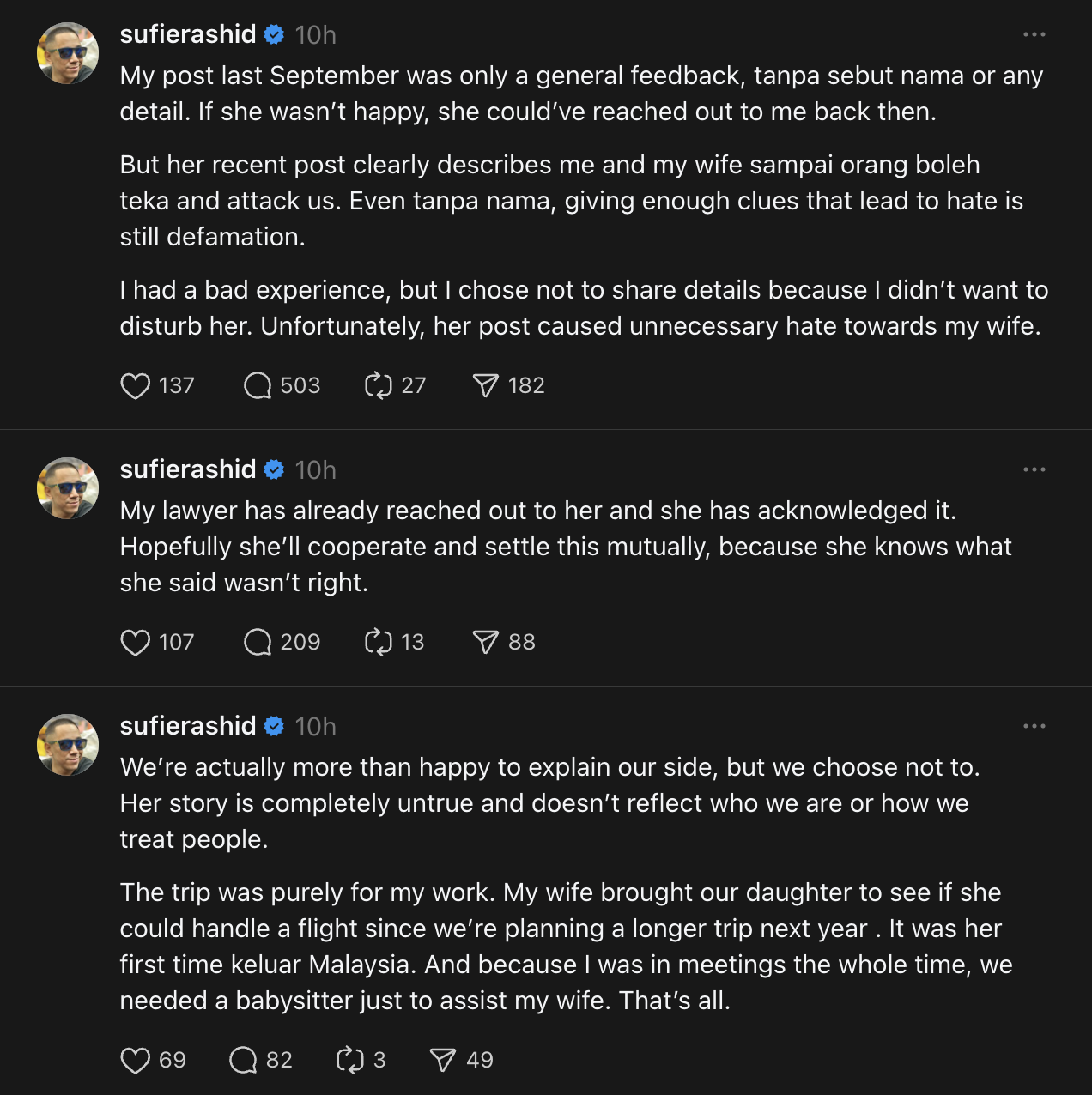Open sufierashid profile from first post username

click(188, 34)
